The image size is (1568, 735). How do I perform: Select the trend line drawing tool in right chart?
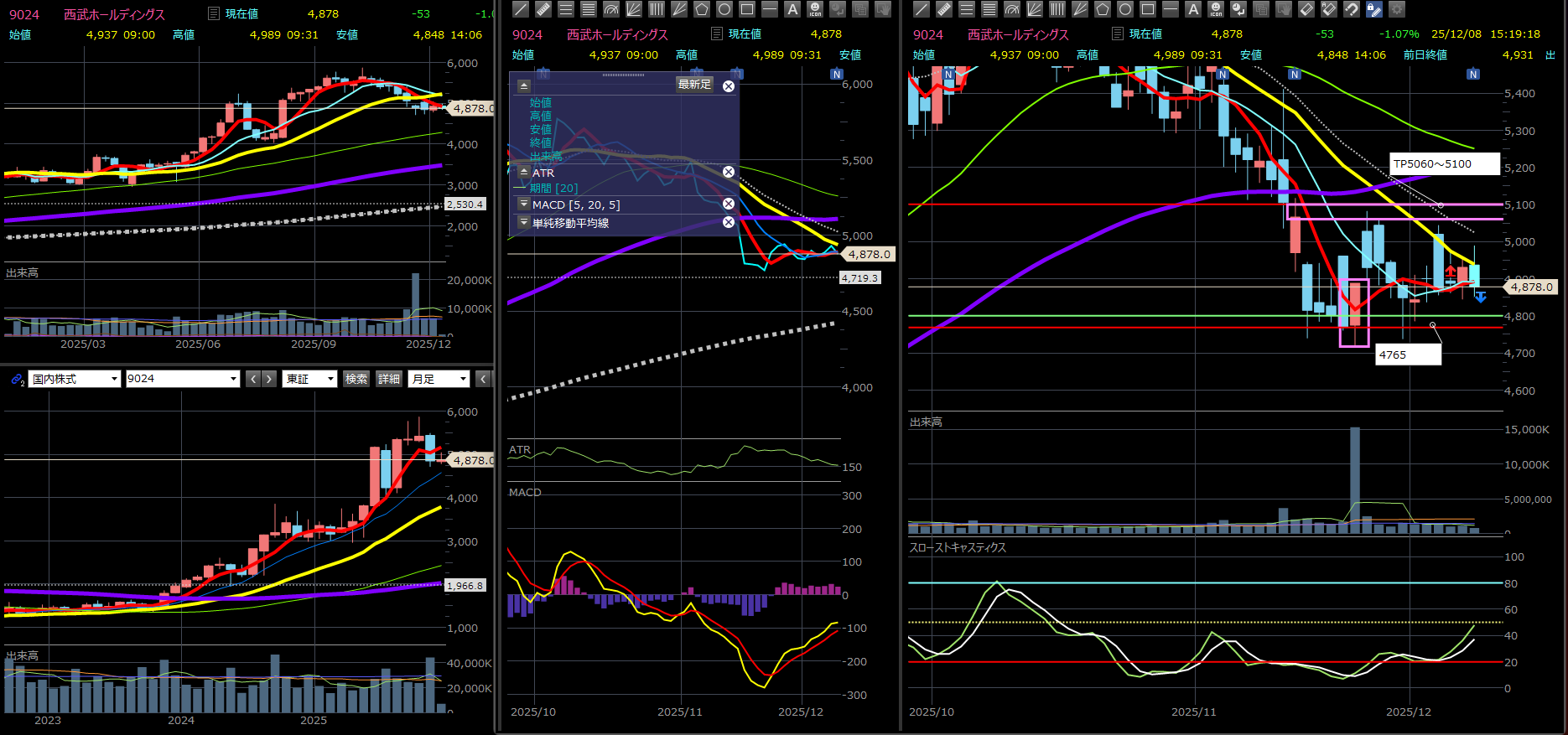coord(922,9)
